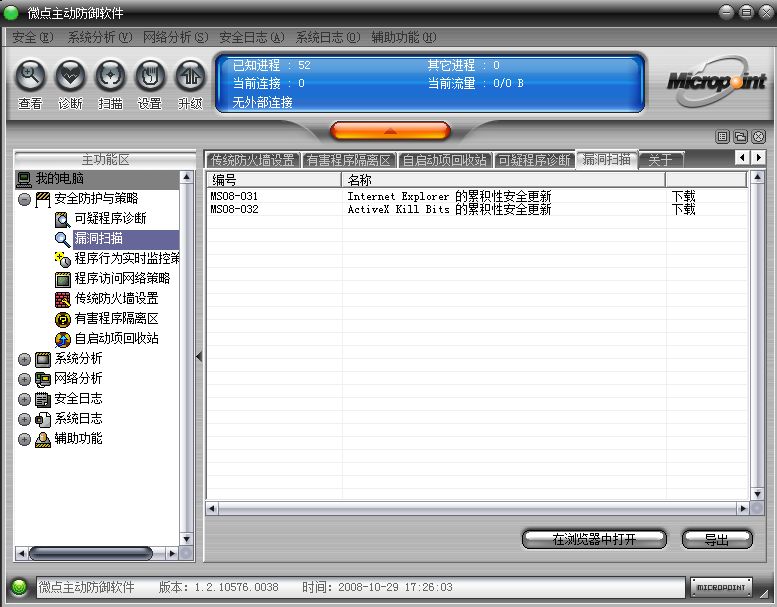Screen dimensions: 777x607
Task: Click the 查看 magnifier toolbar icon
Action: coord(30,76)
